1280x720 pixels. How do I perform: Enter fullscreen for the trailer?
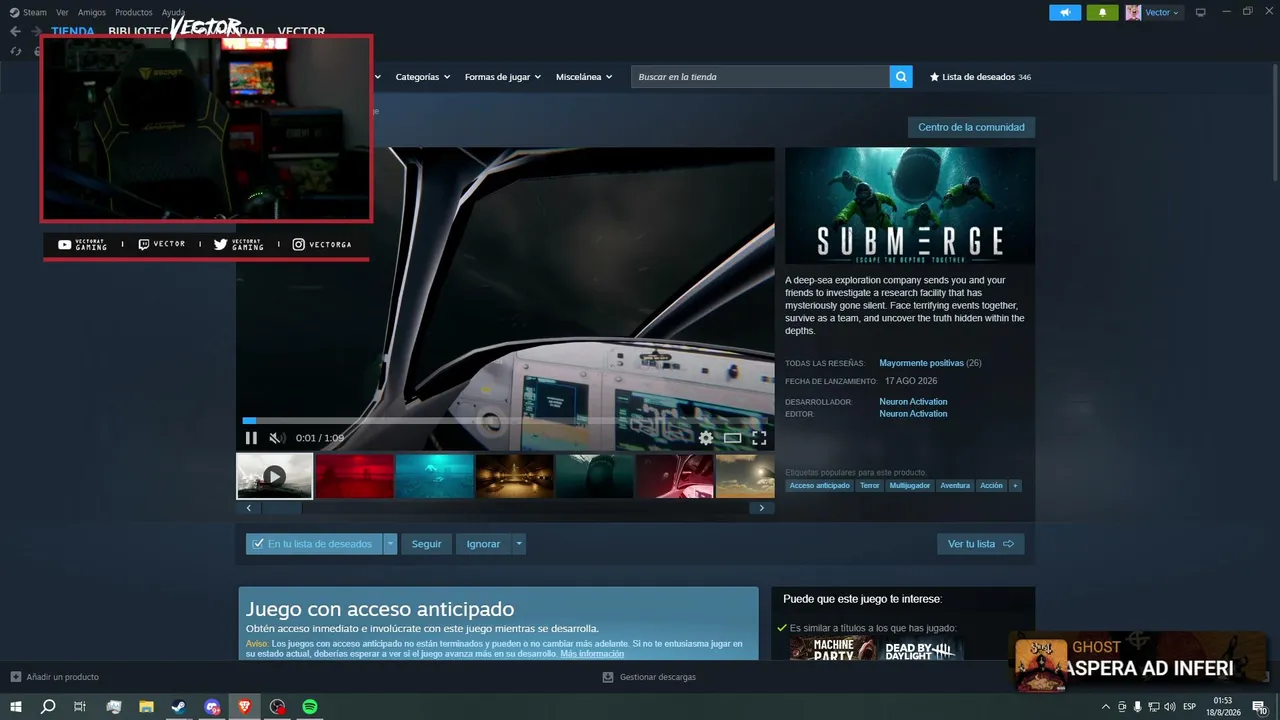tap(759, 438)
